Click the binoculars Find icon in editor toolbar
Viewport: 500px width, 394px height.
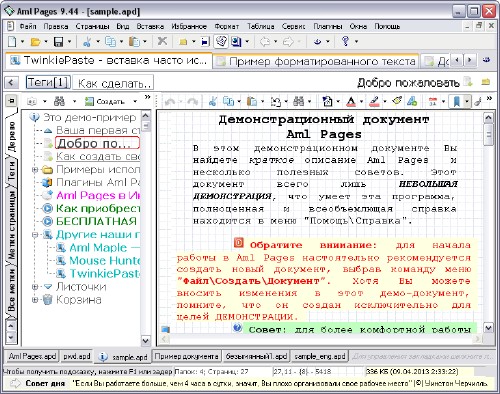click(299, 101)
